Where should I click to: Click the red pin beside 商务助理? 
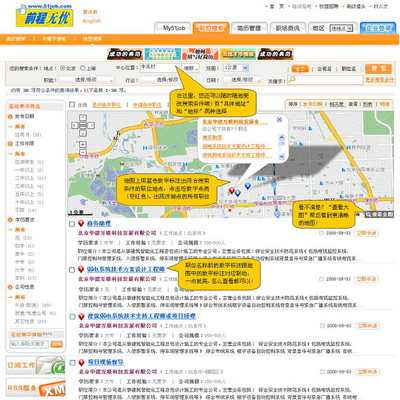click(81, 223)
